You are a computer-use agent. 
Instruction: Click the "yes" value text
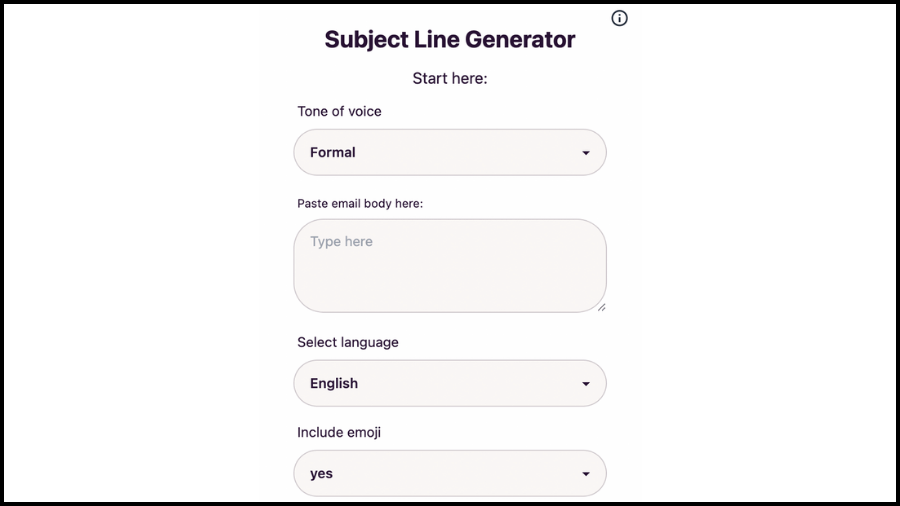(321, 474)
